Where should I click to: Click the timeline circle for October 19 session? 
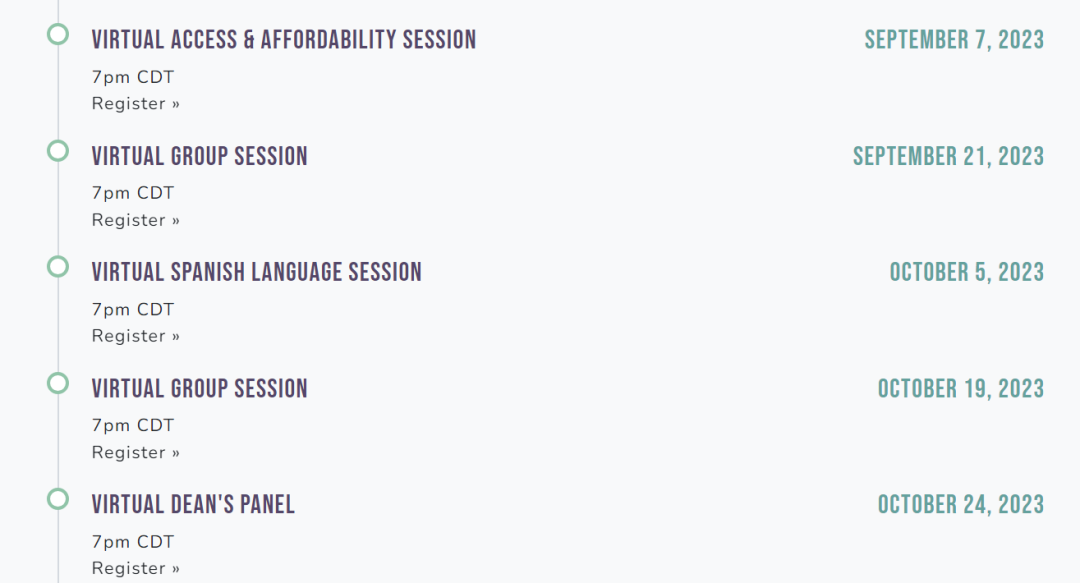click(58, 383)
